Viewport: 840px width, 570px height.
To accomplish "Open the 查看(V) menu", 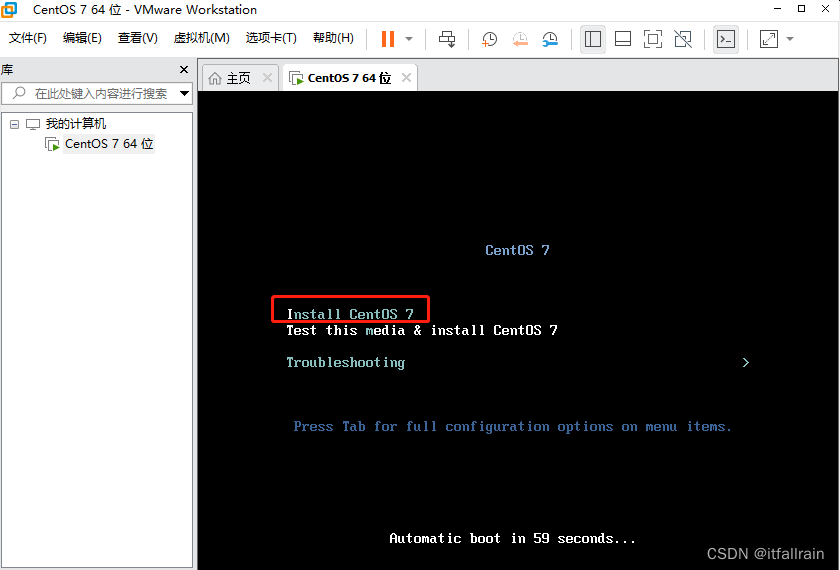I will (x=138, y=38).
